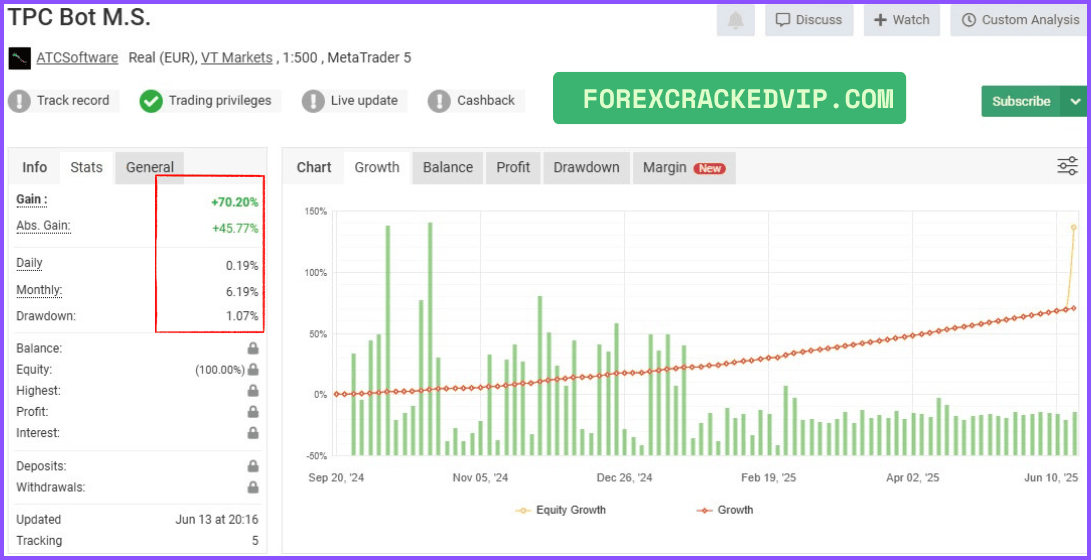The width and height of the screenshot is (1091, 560).
Task: Open the Drawdown chart tab
Action: click(x=587, y=168)
